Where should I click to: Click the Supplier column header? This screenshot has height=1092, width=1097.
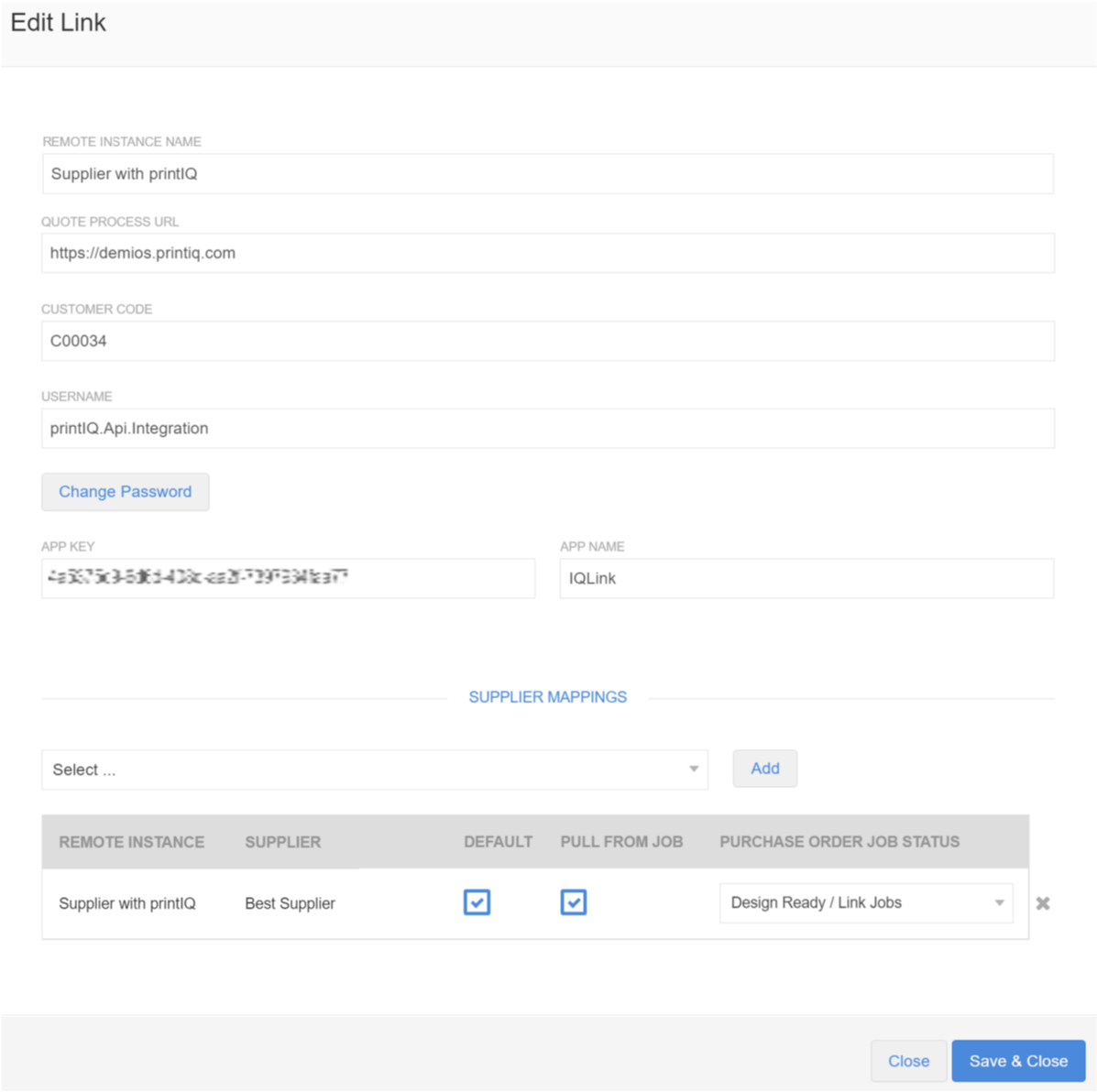click(x=282, y=842)
